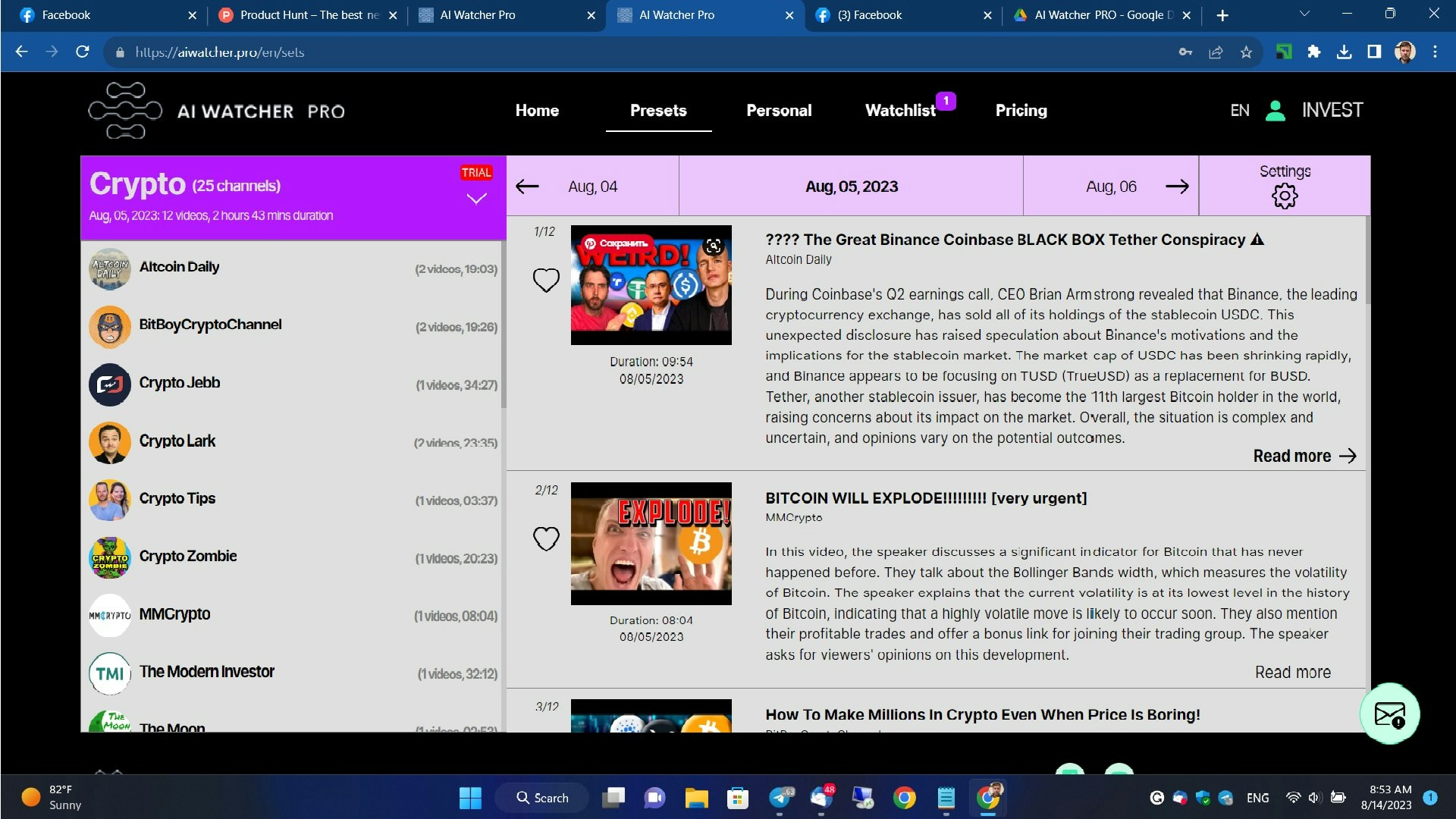Click the left arrow to Aug, 04

(527, 187)
